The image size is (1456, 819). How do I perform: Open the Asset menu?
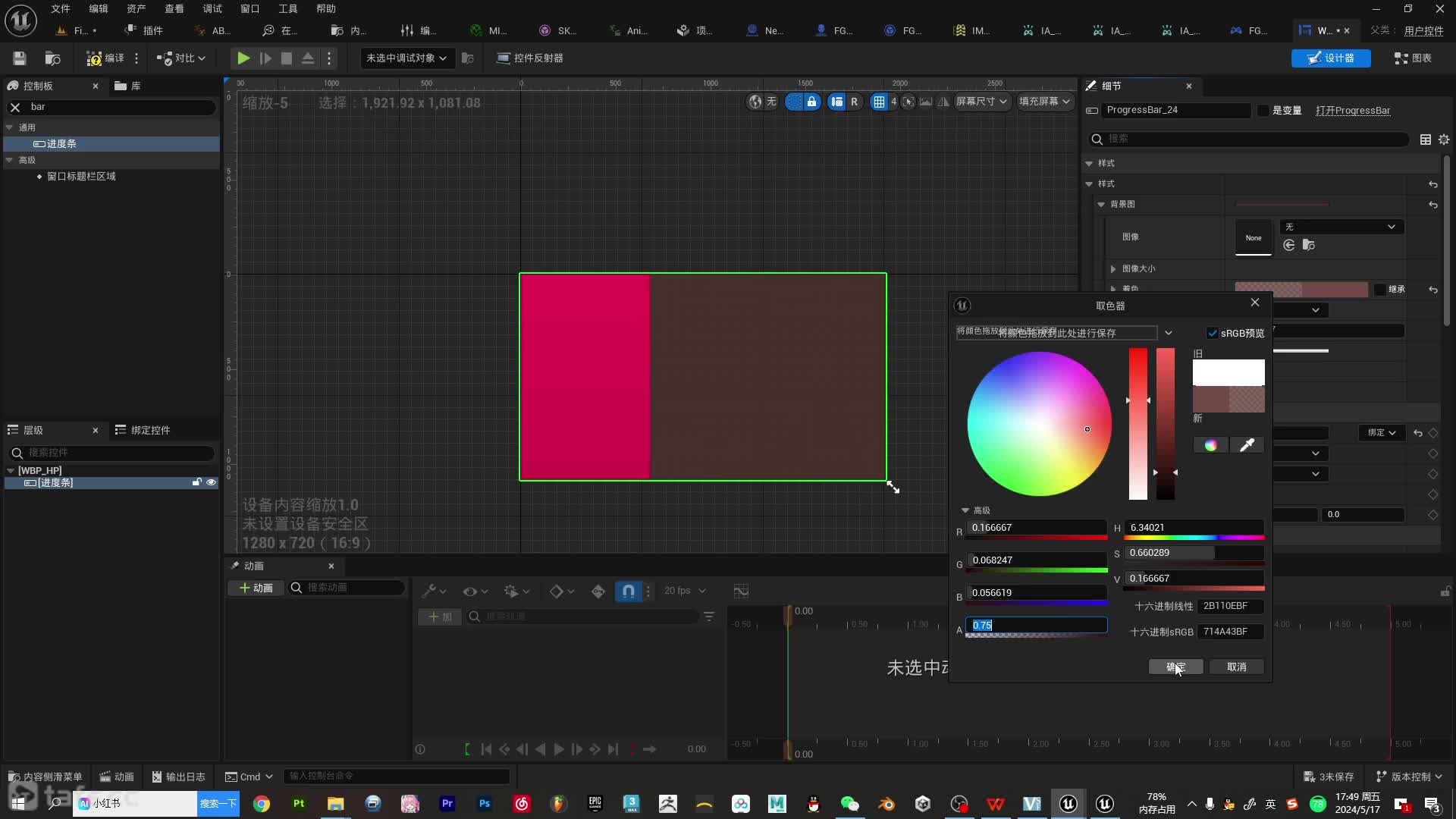[x=136, y=8]
